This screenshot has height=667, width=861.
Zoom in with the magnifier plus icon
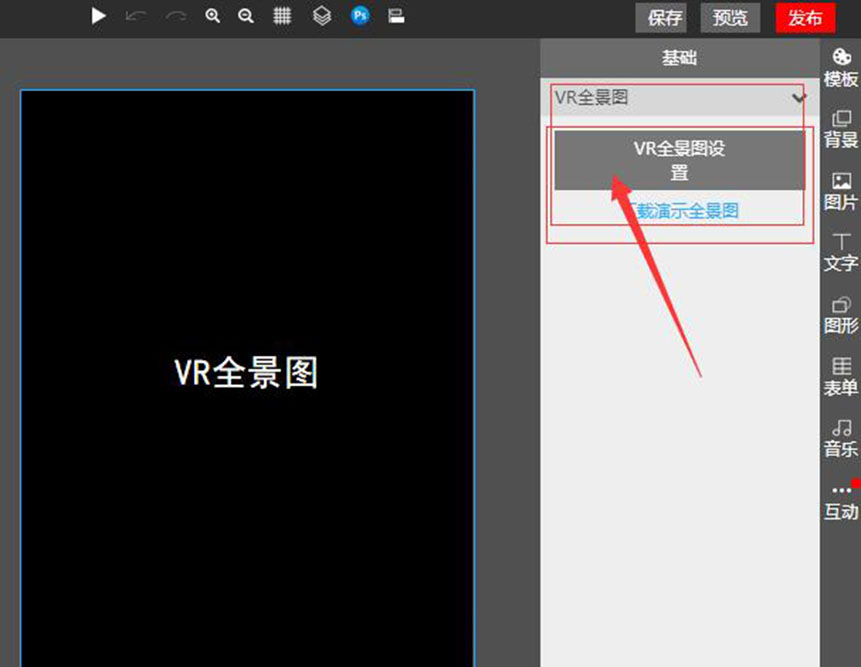point(213,16)
